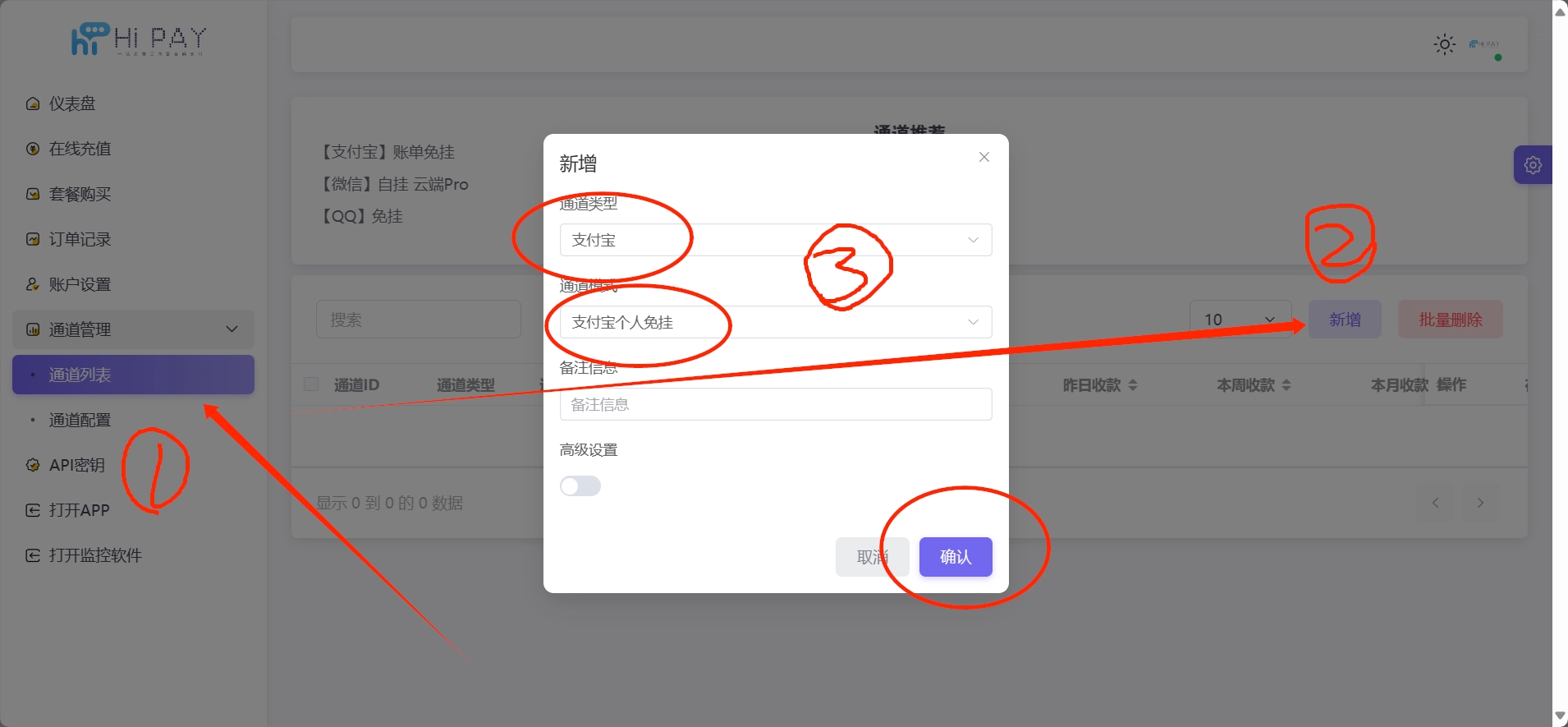The width and height of the screenshot is (1568, 727).
Task: Click into the 备注信息 input field
Action: click(x=776, y=404)
